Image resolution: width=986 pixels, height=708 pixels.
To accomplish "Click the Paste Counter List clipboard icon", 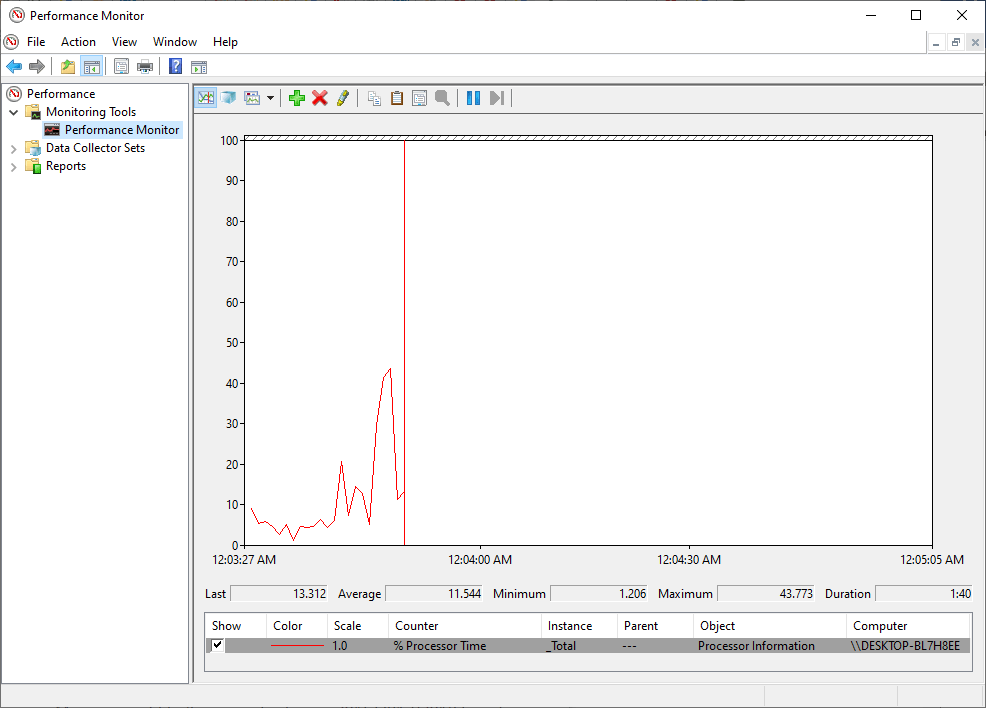I will click(397, 97).
